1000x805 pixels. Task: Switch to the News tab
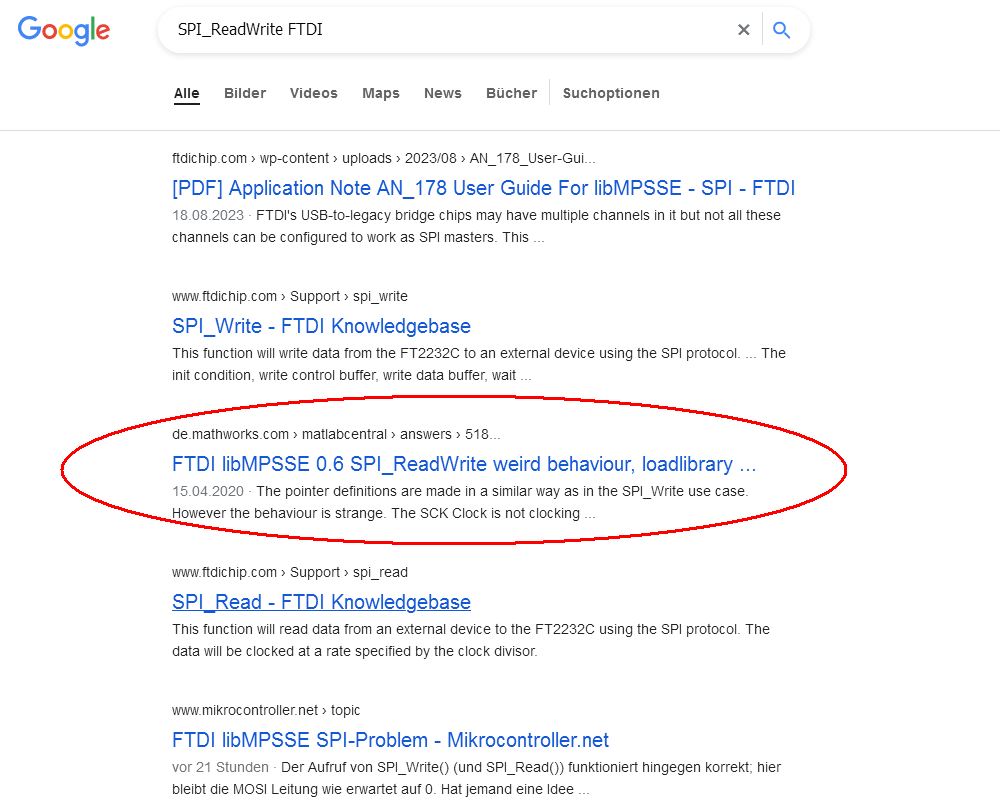click(x=443, y=93)
